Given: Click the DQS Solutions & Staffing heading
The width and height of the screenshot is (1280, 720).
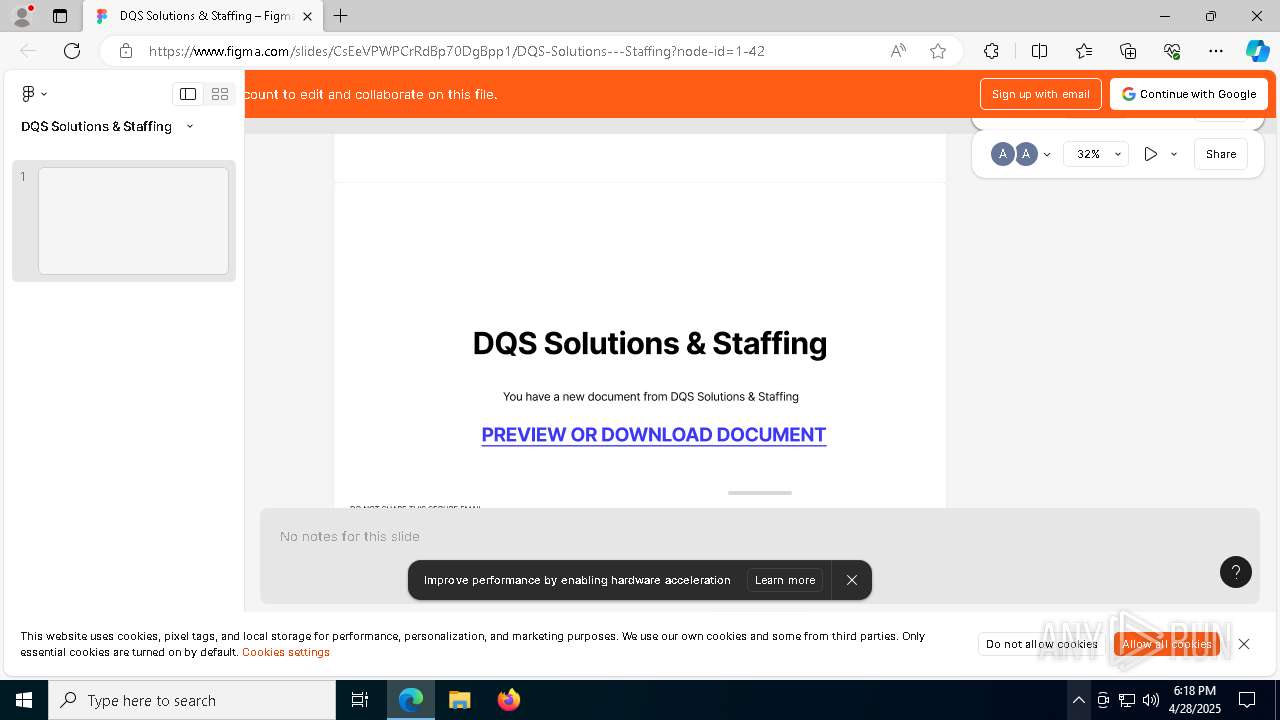Looking at the screenshot, I should point(650,343).
